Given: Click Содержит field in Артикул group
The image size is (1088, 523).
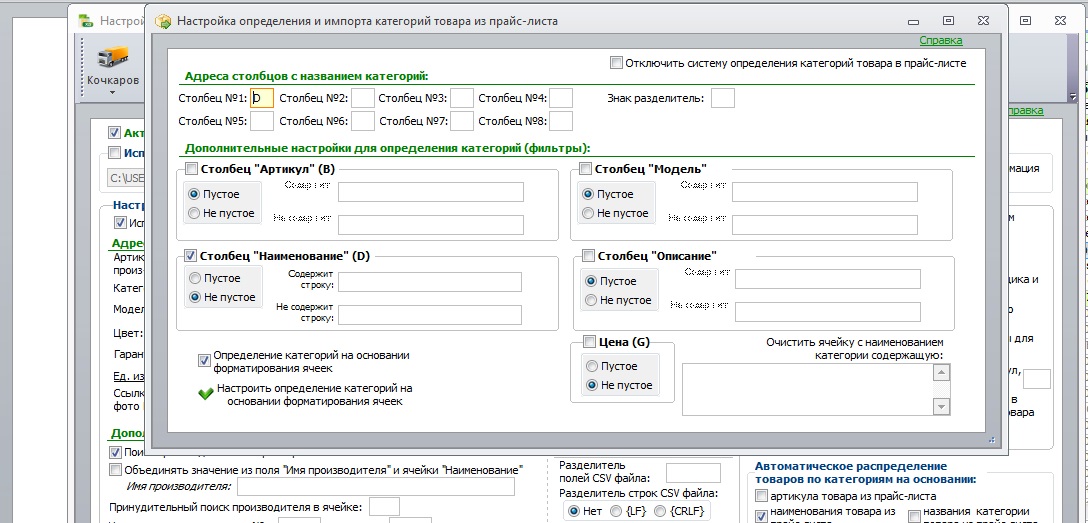Looking at the screenshot, I should tap(431, 192).
